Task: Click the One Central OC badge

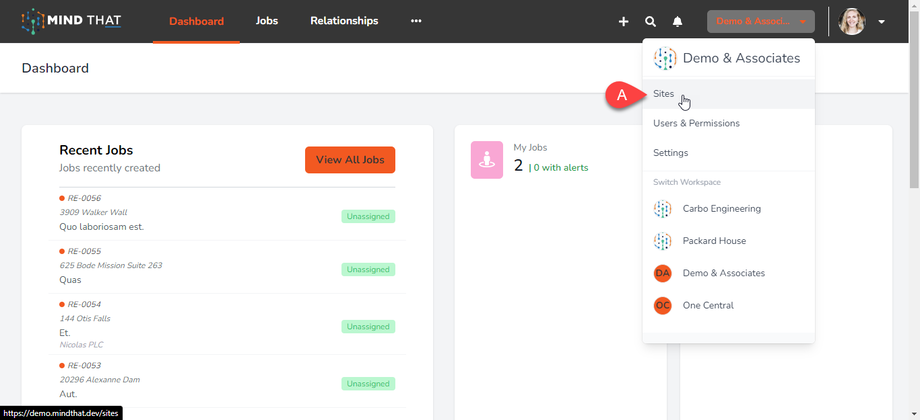Action: (x=662, y=305)
